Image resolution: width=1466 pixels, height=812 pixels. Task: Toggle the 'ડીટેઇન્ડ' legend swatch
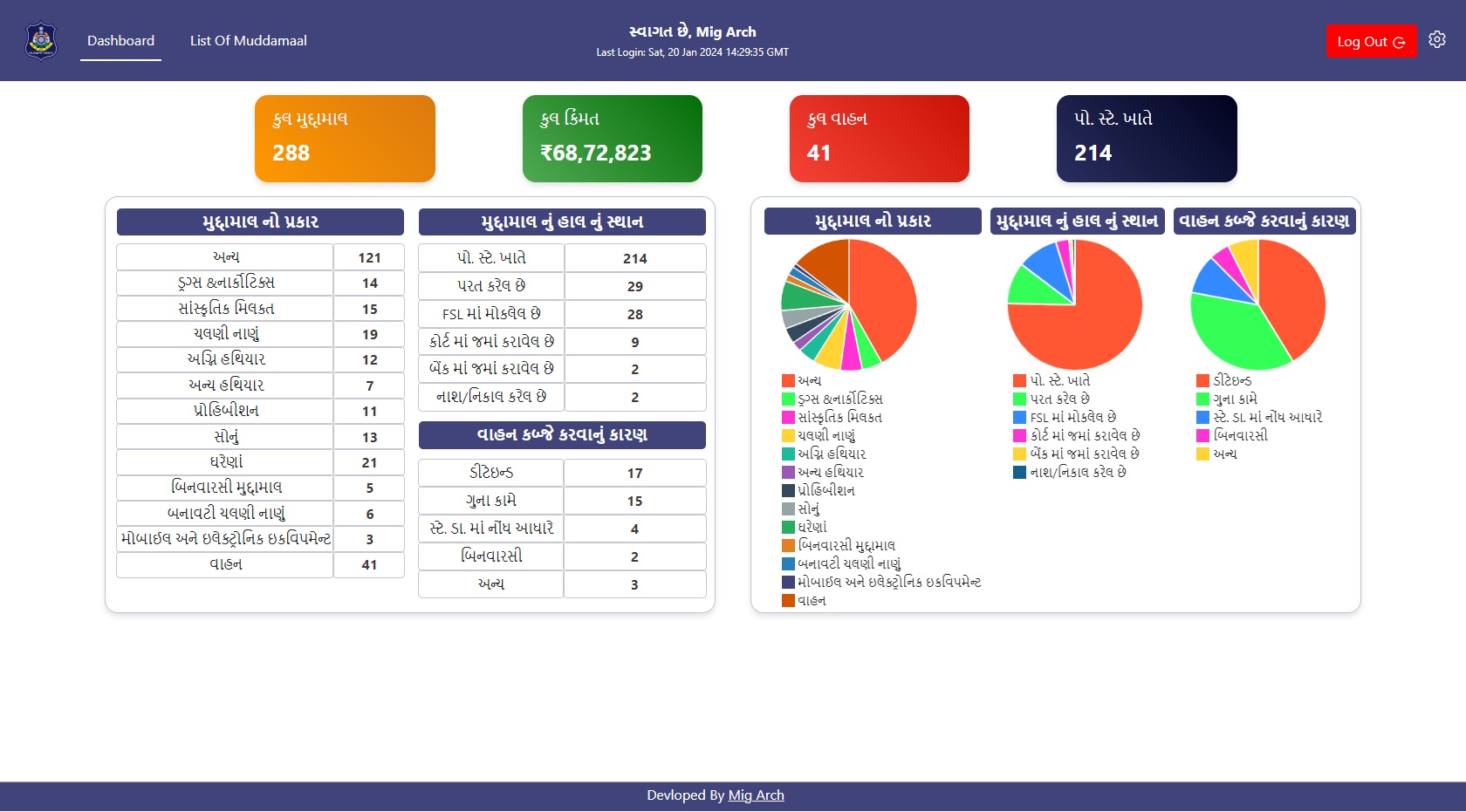[1202, 380]
